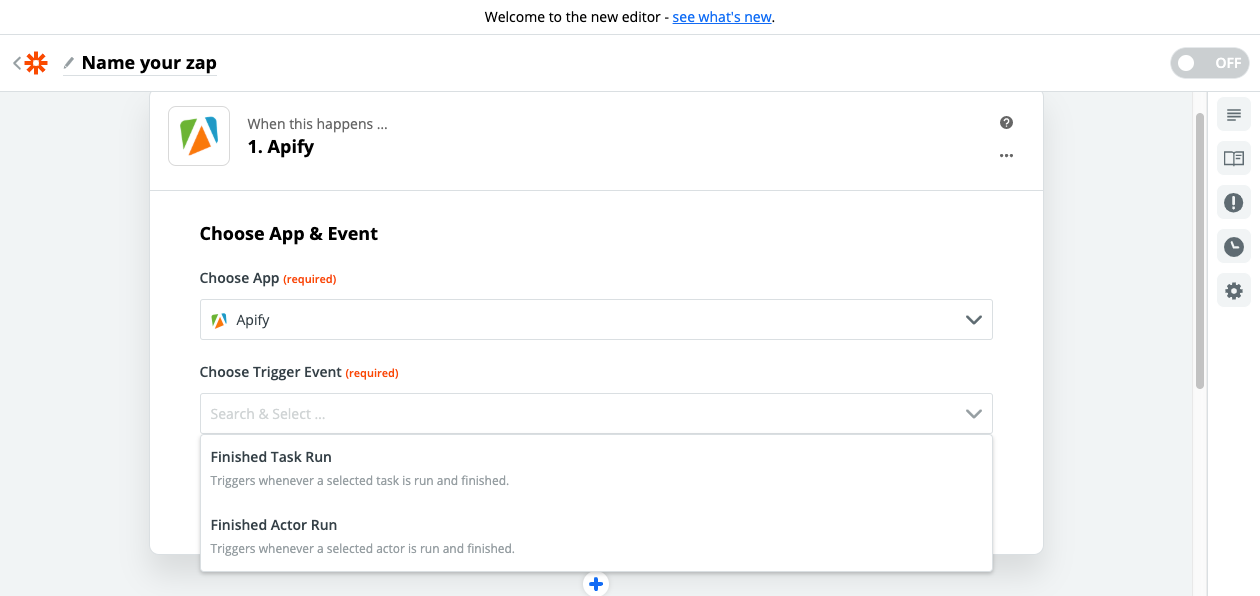Click the '1. Apify' step heading
The height and width of the screenshot is (596, 1260).
coord(281,147)
